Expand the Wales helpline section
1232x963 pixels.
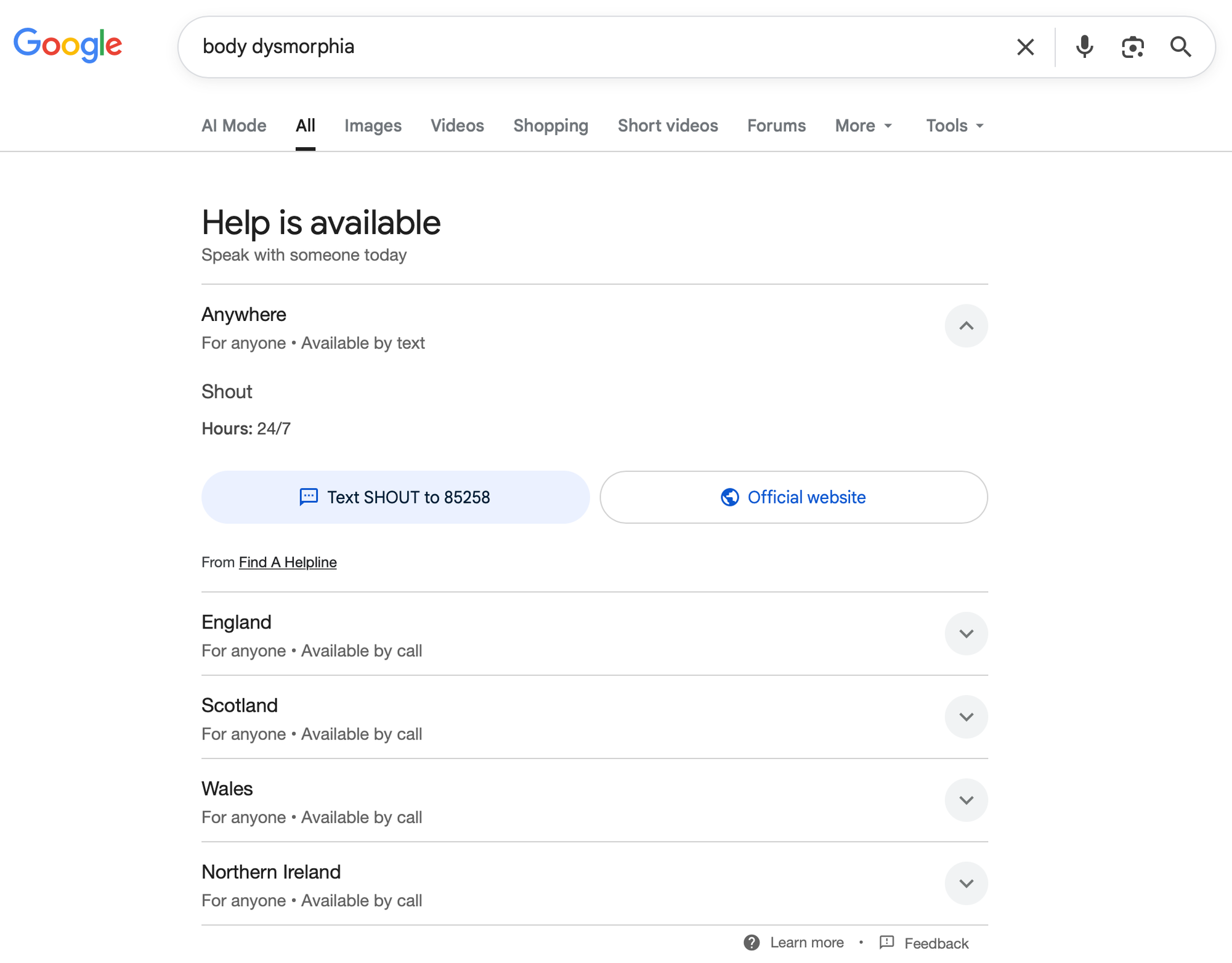(x=966, y=800)
